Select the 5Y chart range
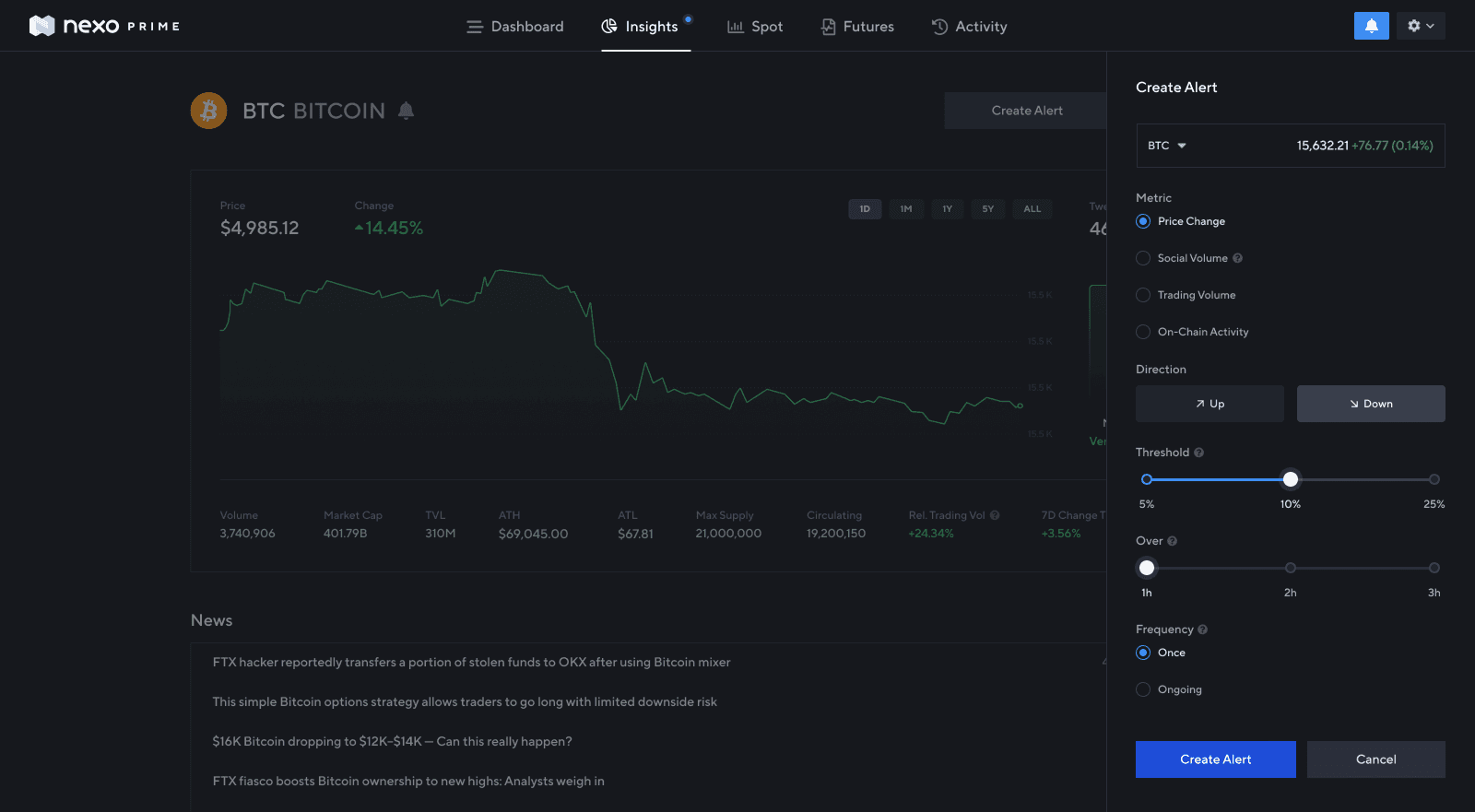This screenshot has width=1475, height=812. [x=988, y=209]
